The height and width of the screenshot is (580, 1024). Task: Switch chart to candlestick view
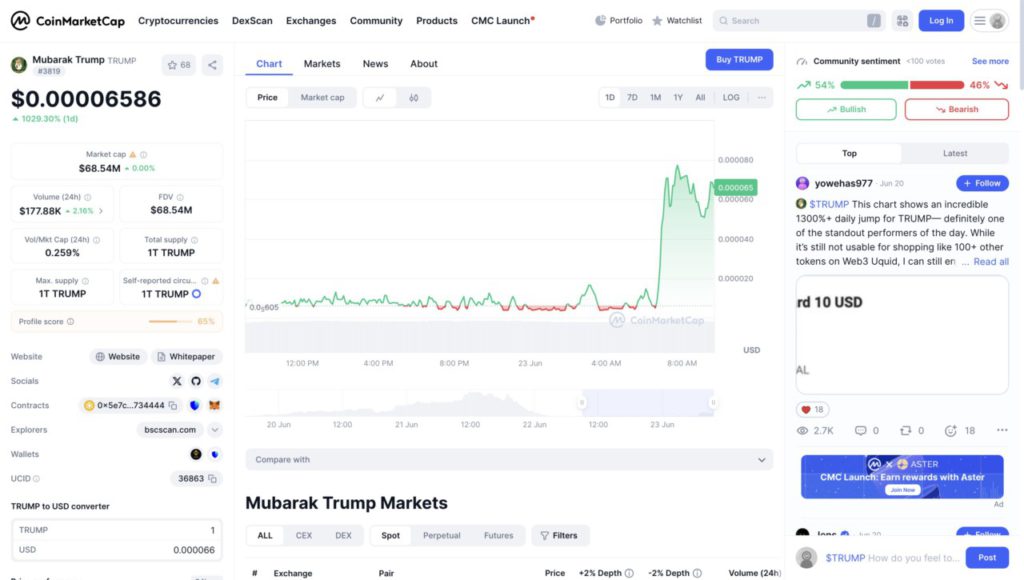pyautogui.click(x=413, y=98)
